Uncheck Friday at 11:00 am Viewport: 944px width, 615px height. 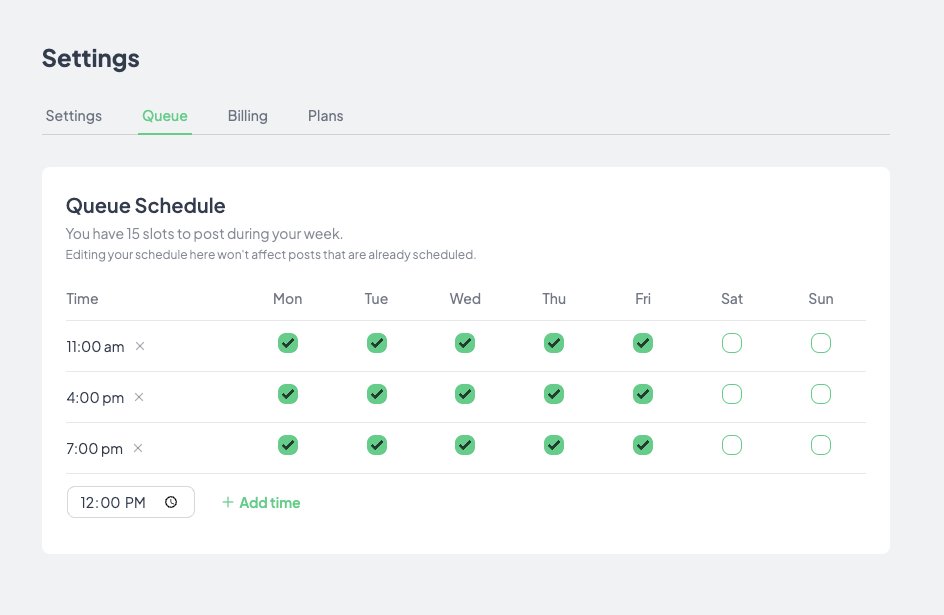pyautogui.click(x=643, y=343)
